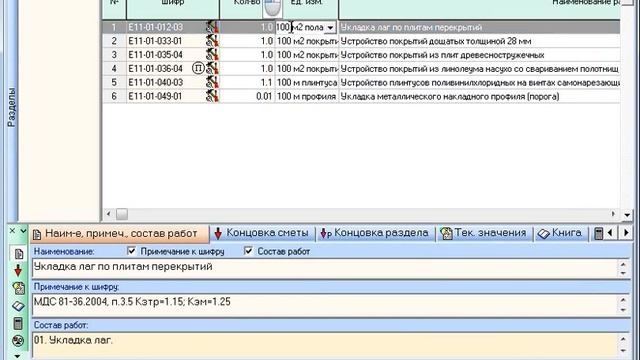
Task: Select the code cell E11-01-035-04
Action: [x=156, y=55]
